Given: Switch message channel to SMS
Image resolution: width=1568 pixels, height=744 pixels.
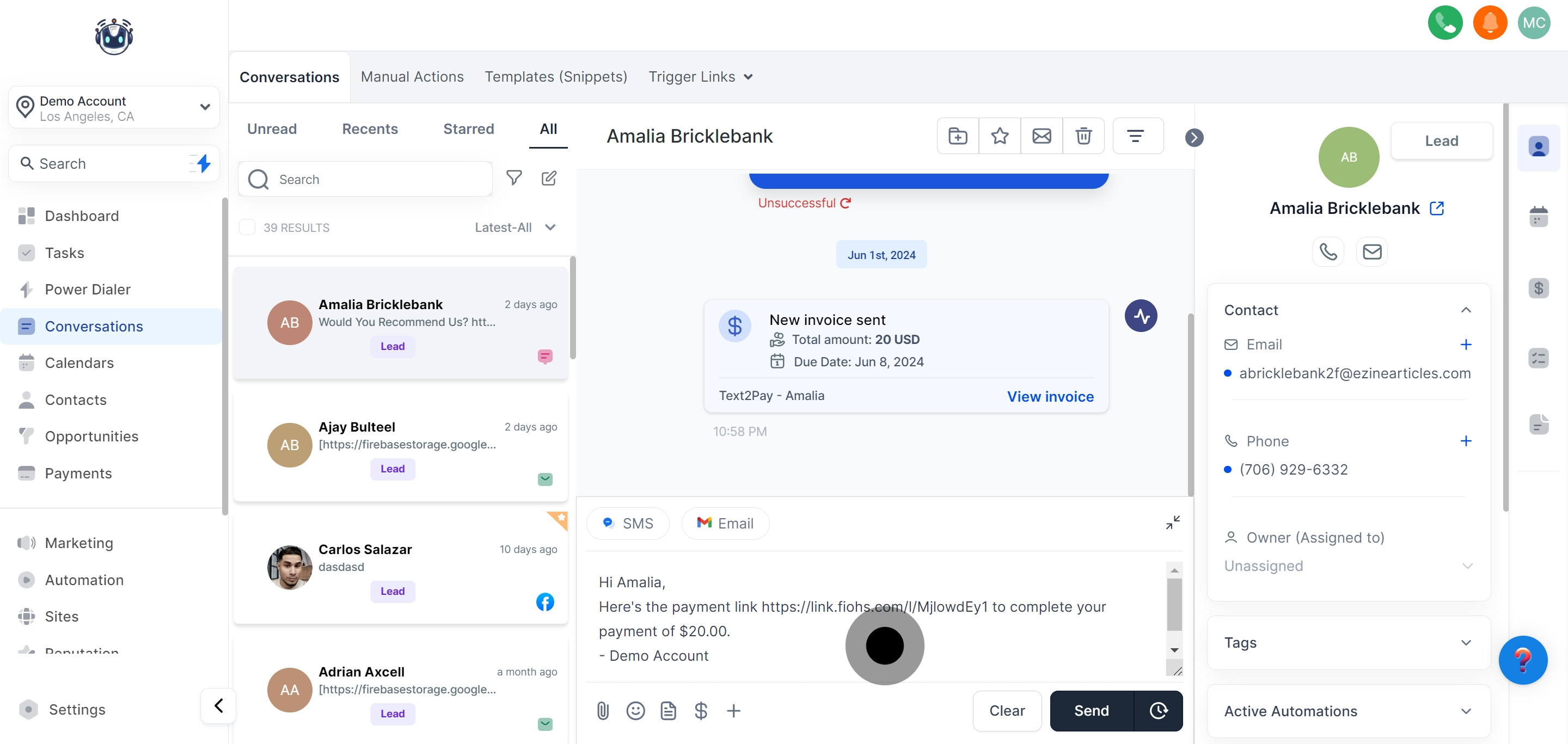Looking at the screenshot, I should (x=628, y=523).
